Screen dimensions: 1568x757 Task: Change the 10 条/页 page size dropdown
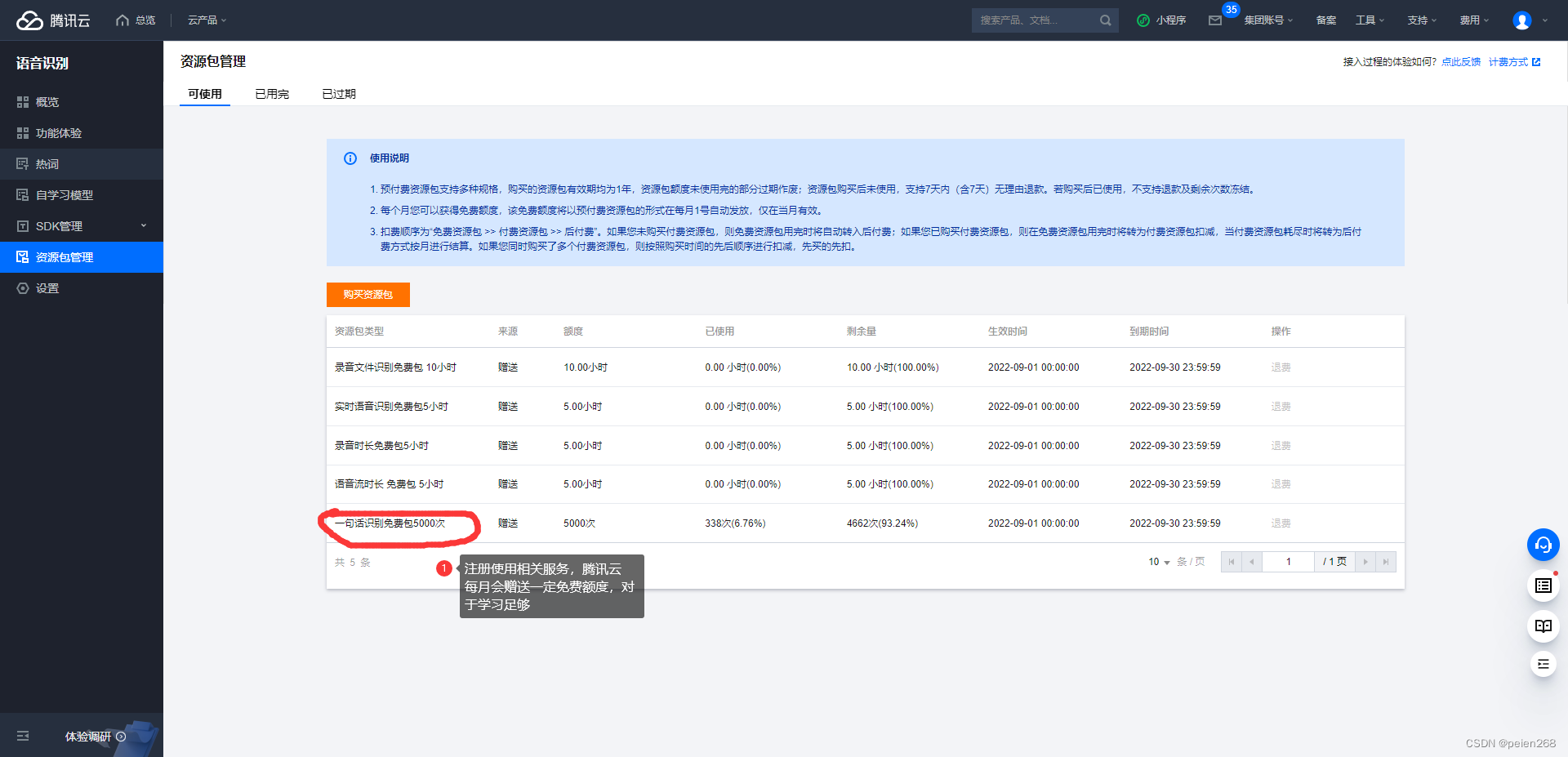(1160, 562)
